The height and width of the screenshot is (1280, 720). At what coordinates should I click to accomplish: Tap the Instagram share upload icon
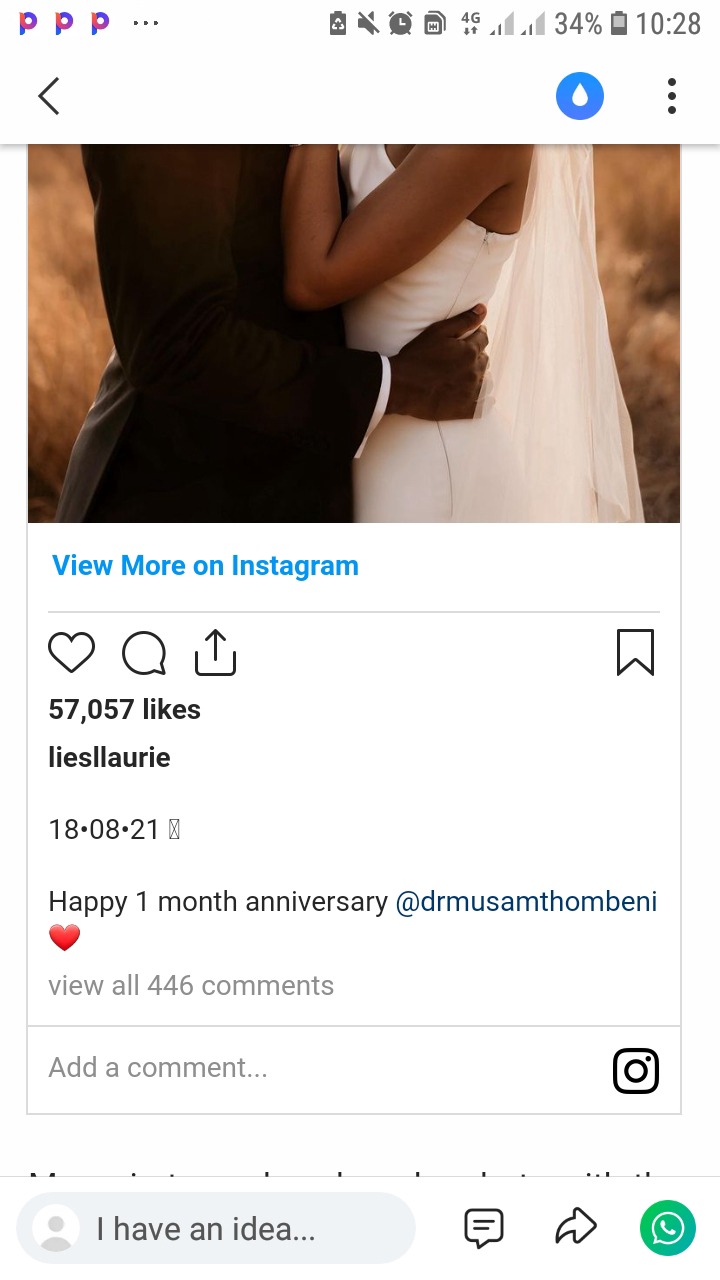[215, 652]
